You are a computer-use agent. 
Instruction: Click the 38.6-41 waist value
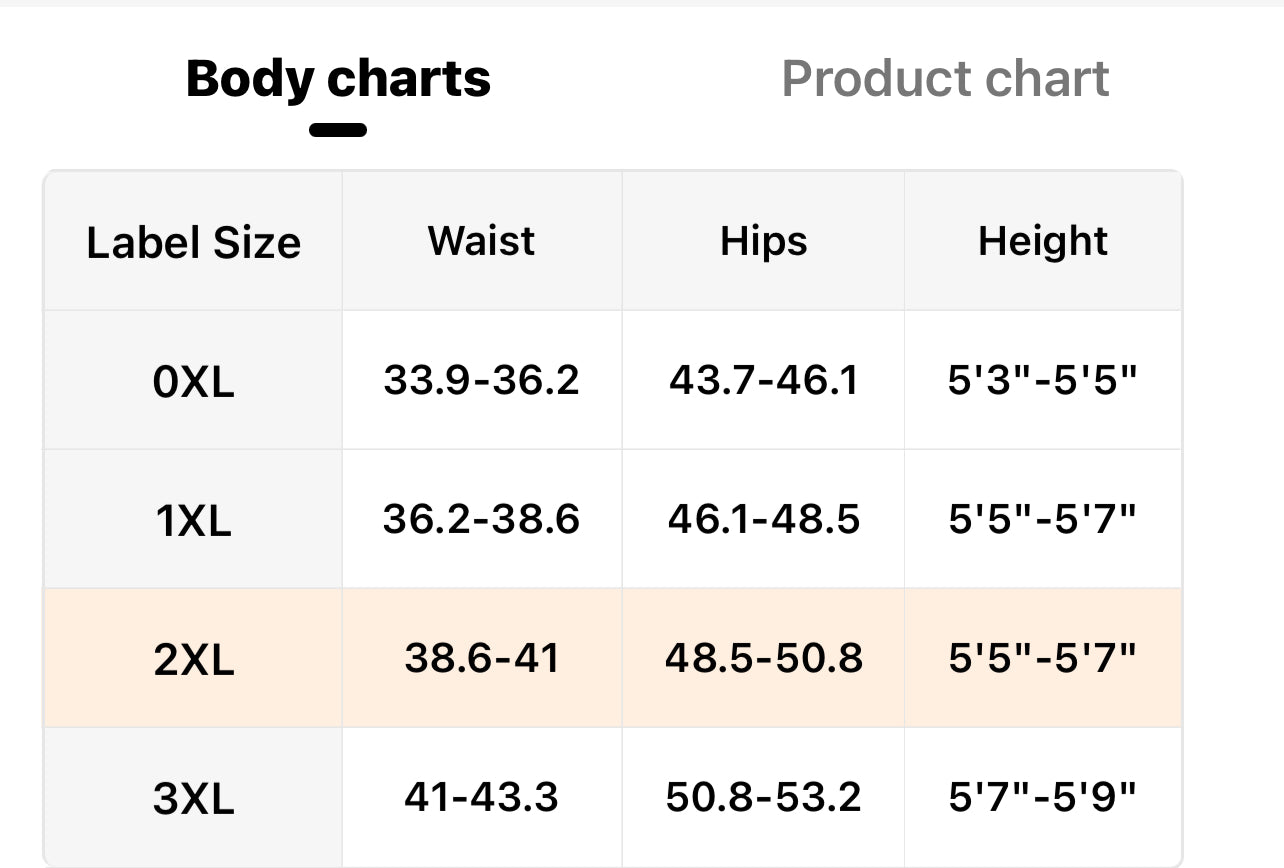point(481,658)
